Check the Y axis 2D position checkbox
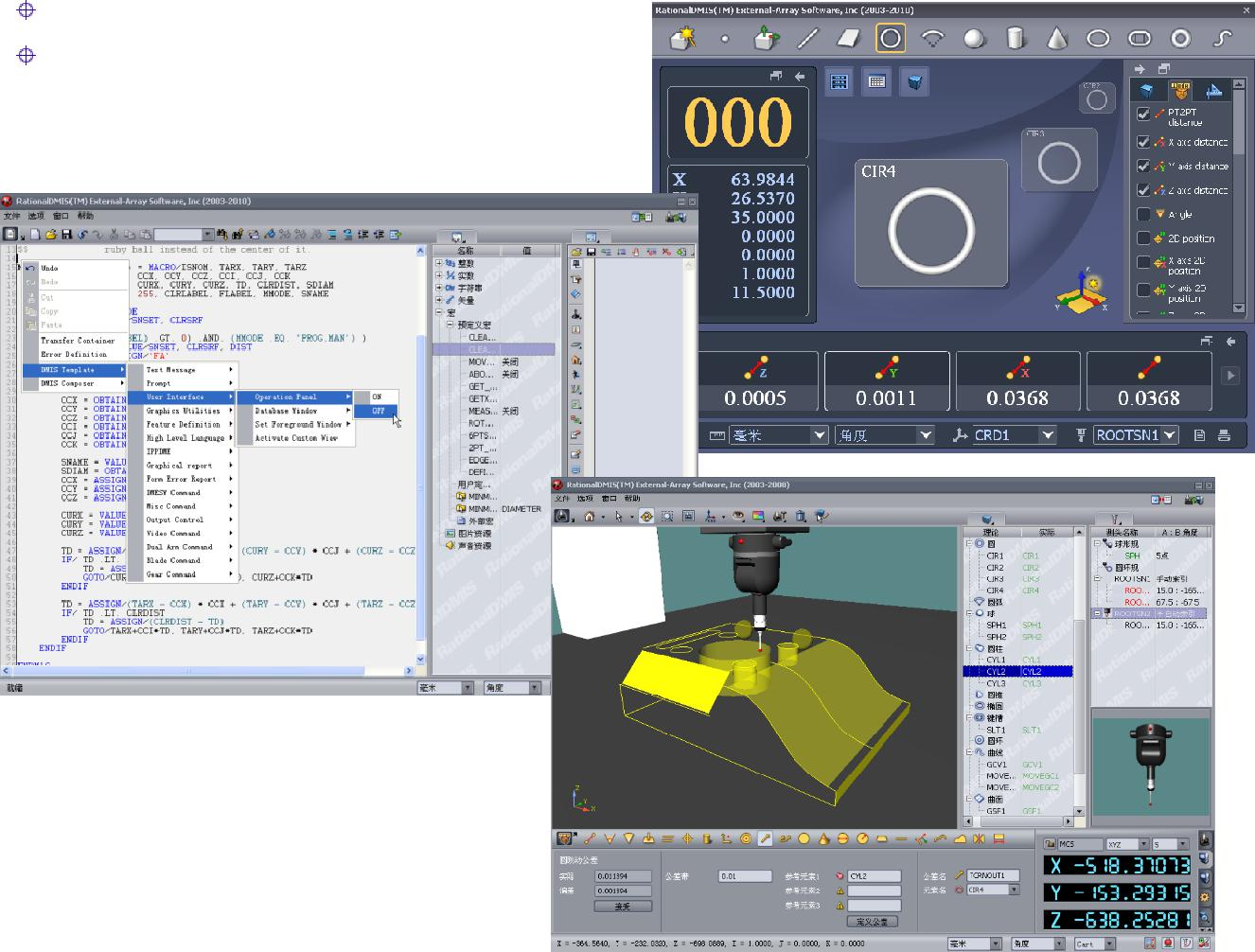The width and height of the screenshot is (1255, 952). pos(1143,290)
